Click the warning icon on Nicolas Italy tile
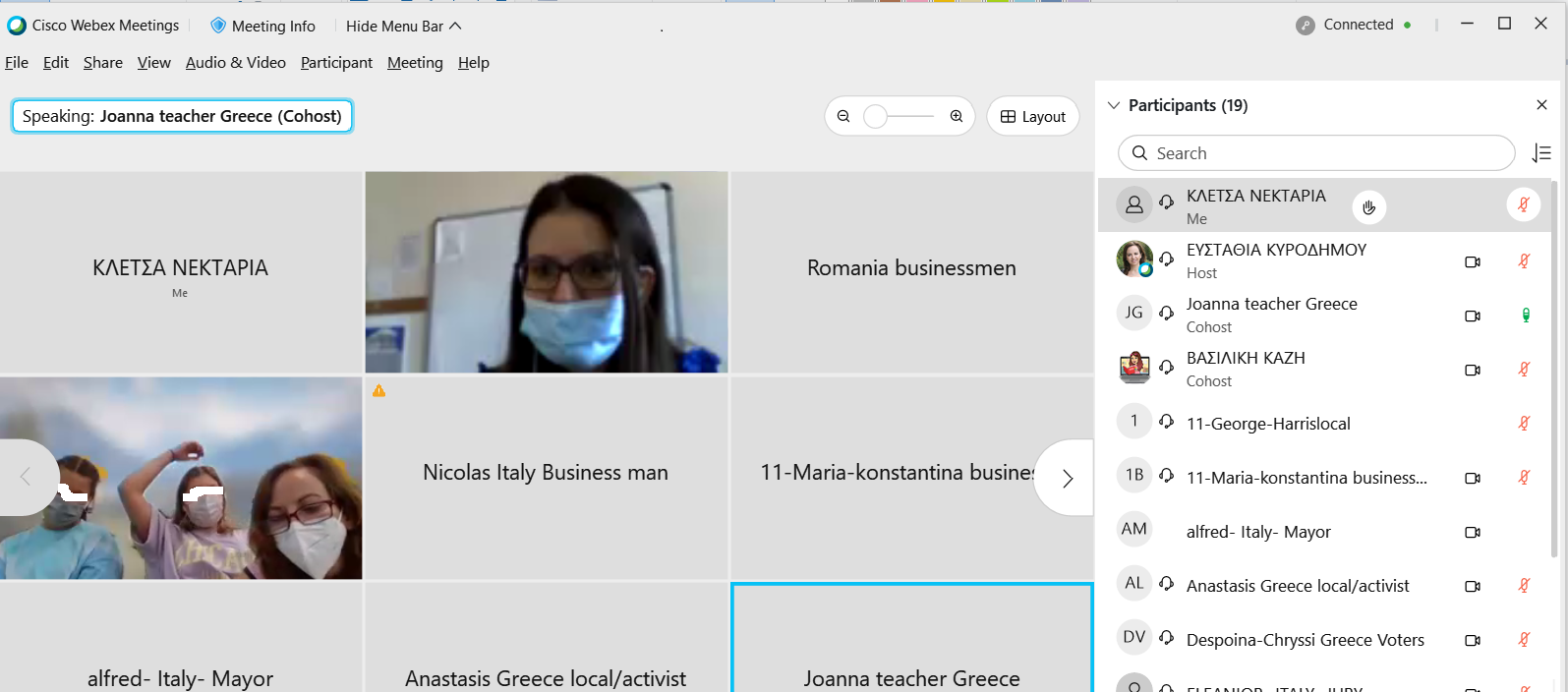 (x=379, y=391)
